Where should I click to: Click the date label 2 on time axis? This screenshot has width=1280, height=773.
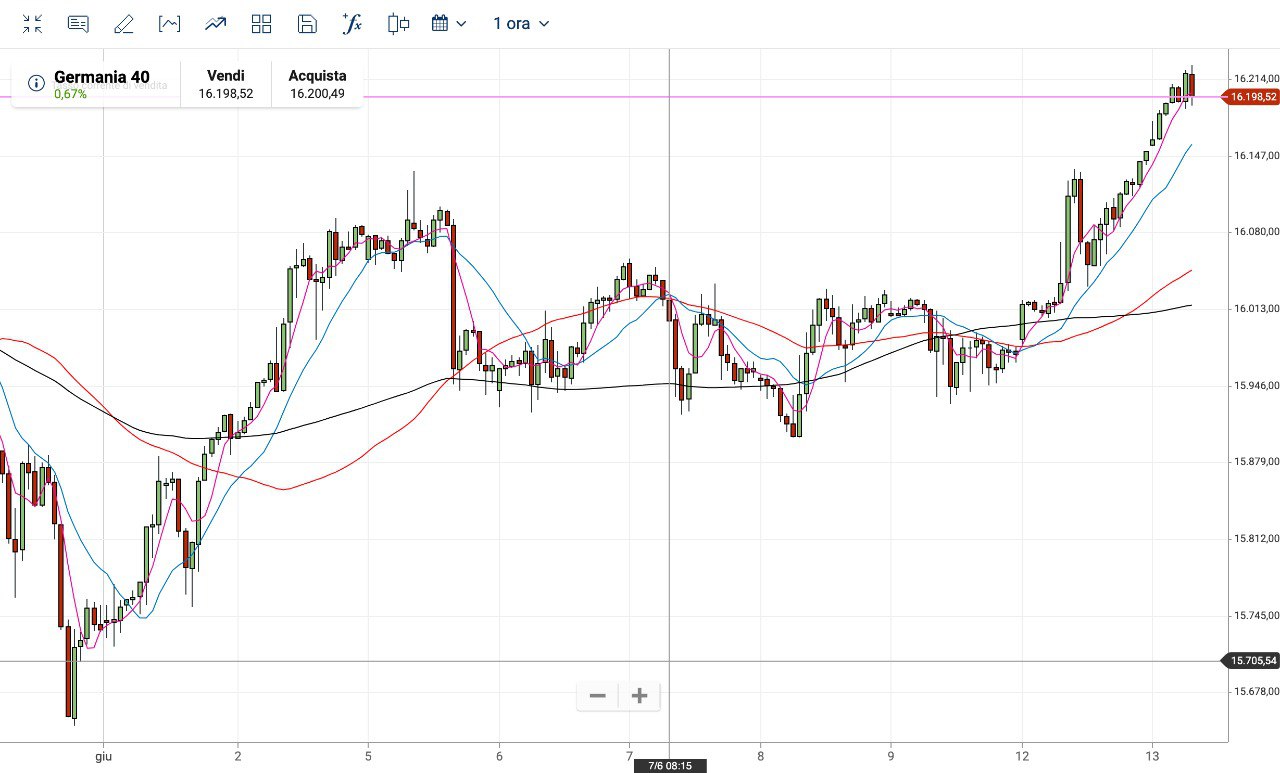click(237, 757)
